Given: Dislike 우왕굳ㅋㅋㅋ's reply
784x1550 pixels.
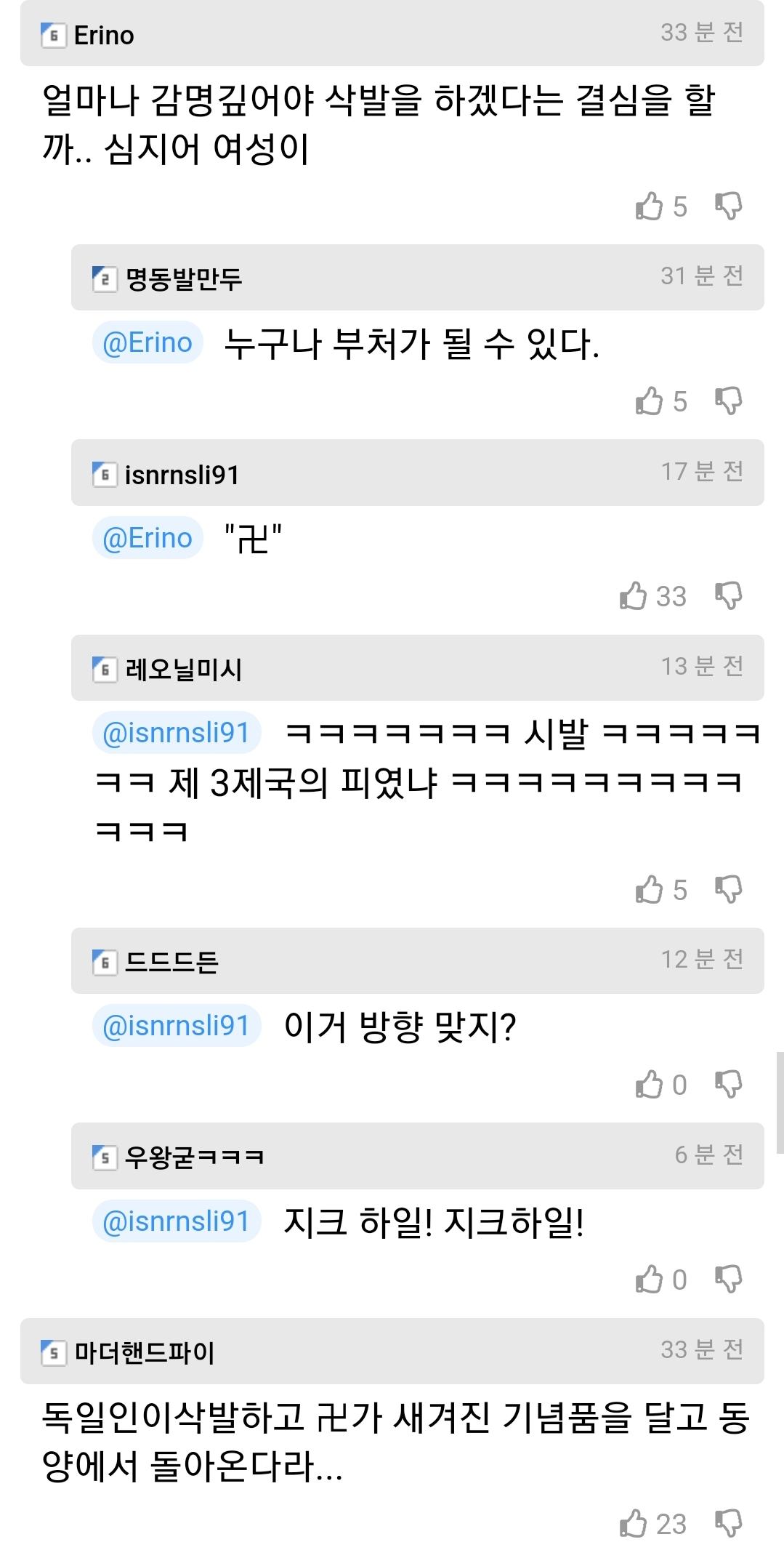Looking at the screenshot, I should pos(728,1280).
